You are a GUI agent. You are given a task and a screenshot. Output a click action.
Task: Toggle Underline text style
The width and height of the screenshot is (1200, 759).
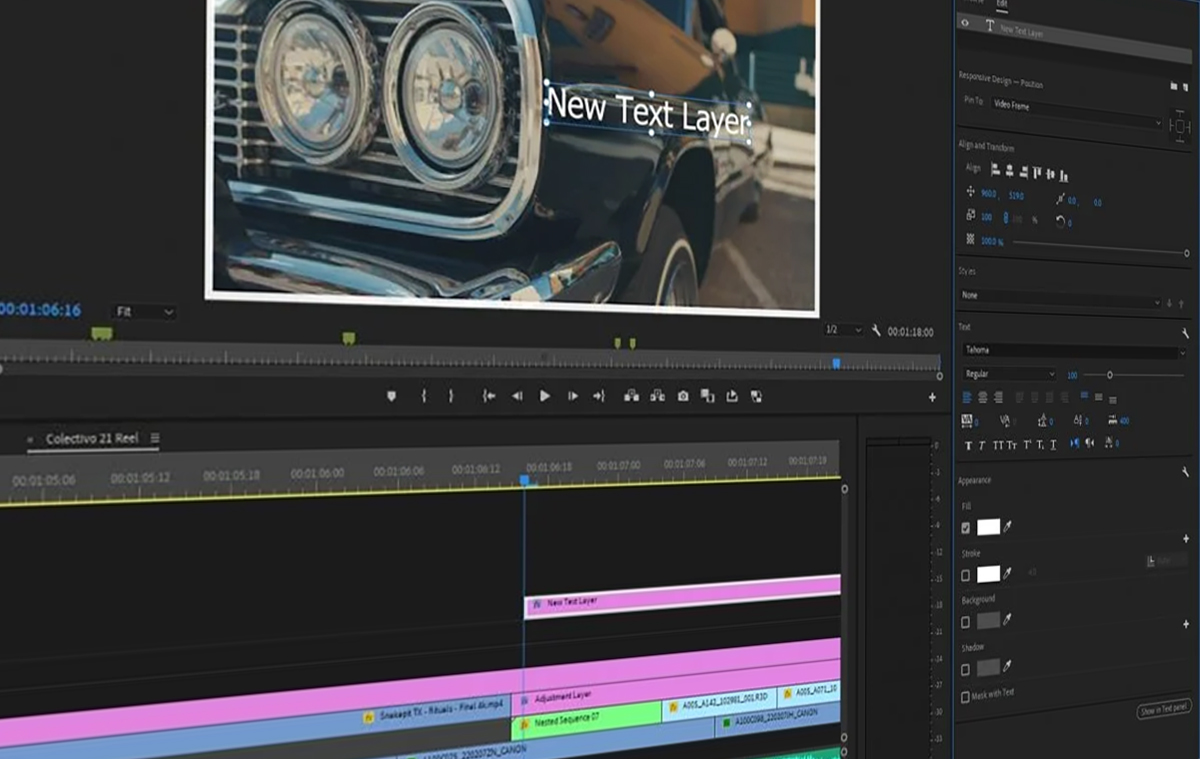click(1054, 445)
